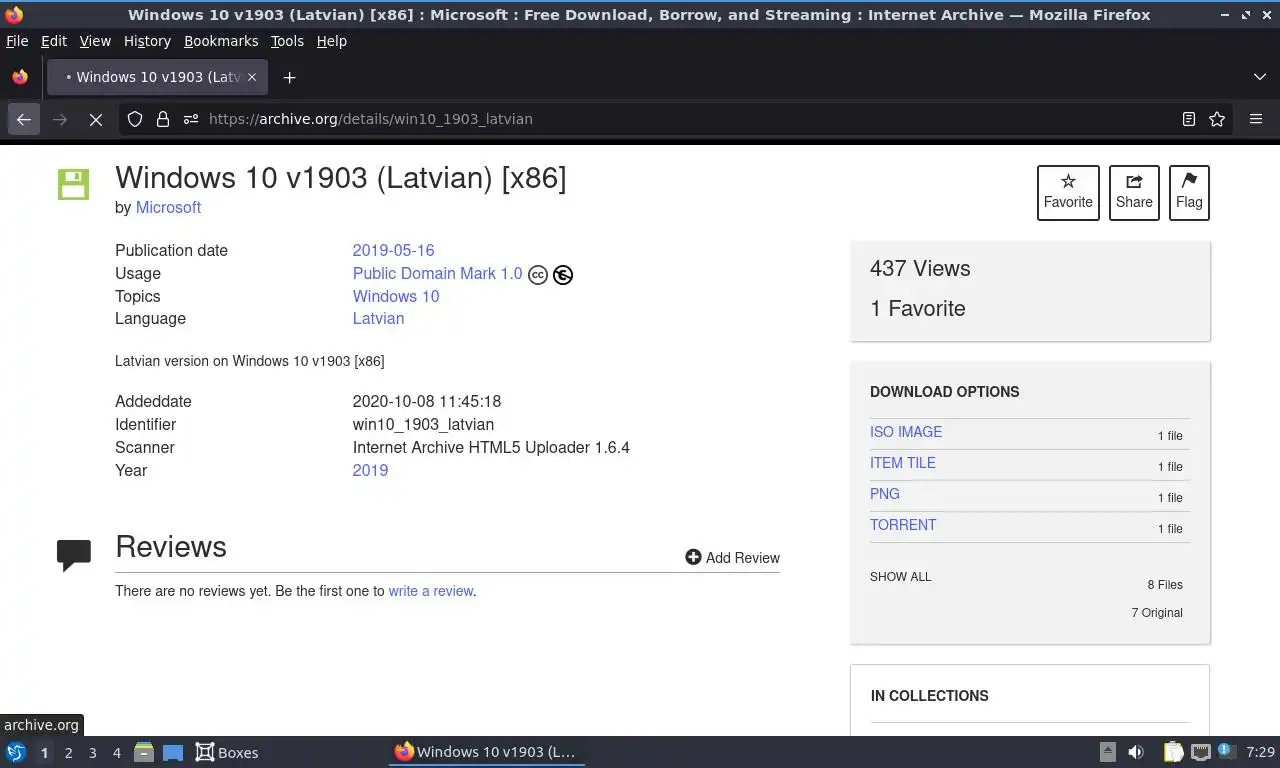
Task: Click the 7 Original files text
Action: pyautogui.click(x=1157, y=613)
